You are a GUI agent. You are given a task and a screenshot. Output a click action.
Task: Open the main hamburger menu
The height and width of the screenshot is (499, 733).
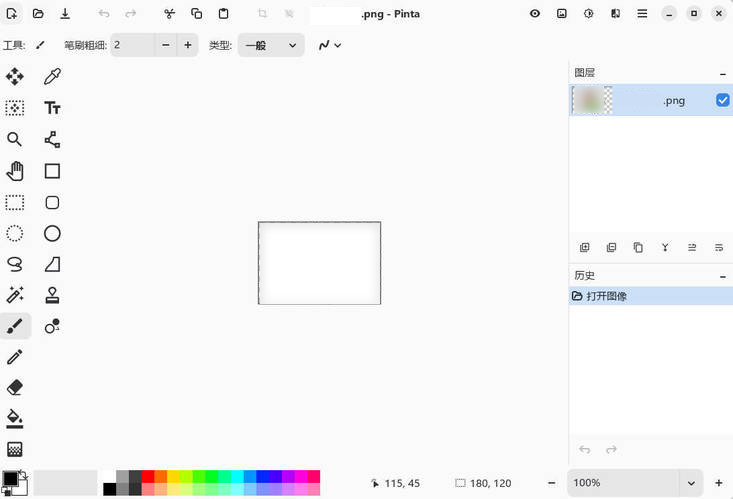coord(642,14)
